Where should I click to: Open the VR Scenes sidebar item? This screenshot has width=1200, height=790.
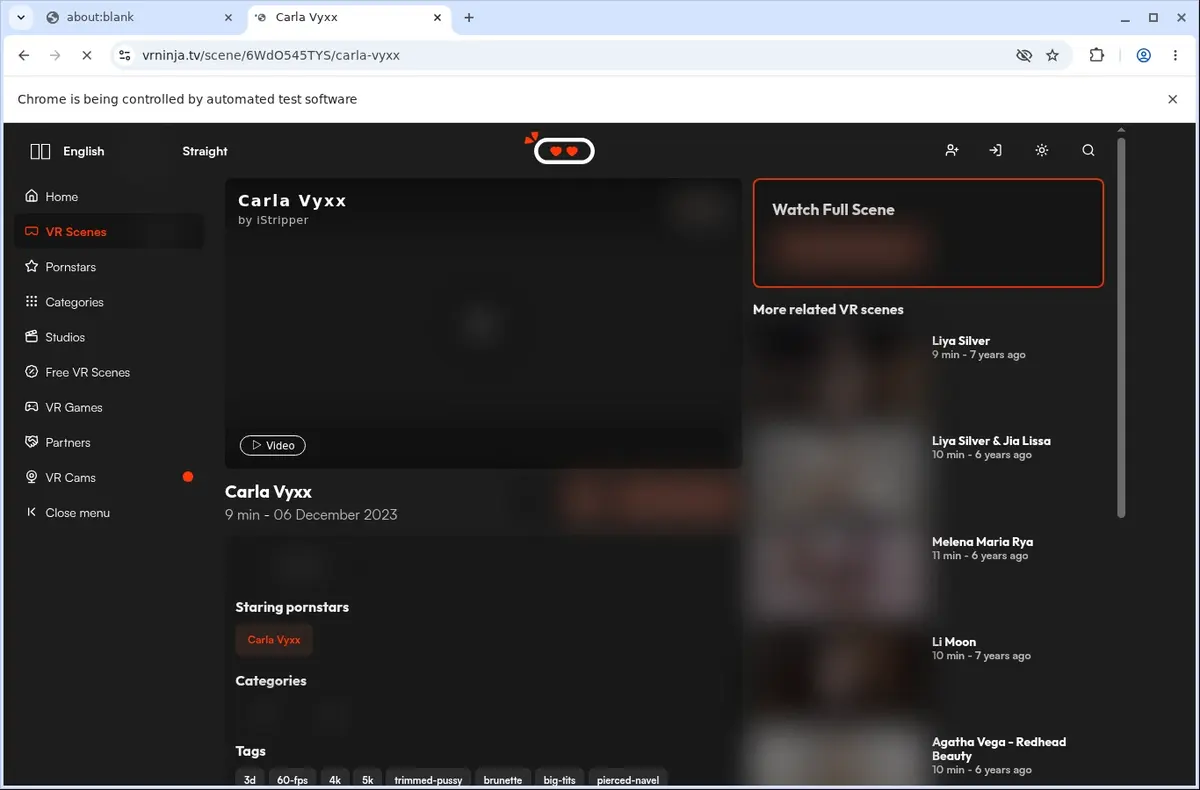coord(109,232)
